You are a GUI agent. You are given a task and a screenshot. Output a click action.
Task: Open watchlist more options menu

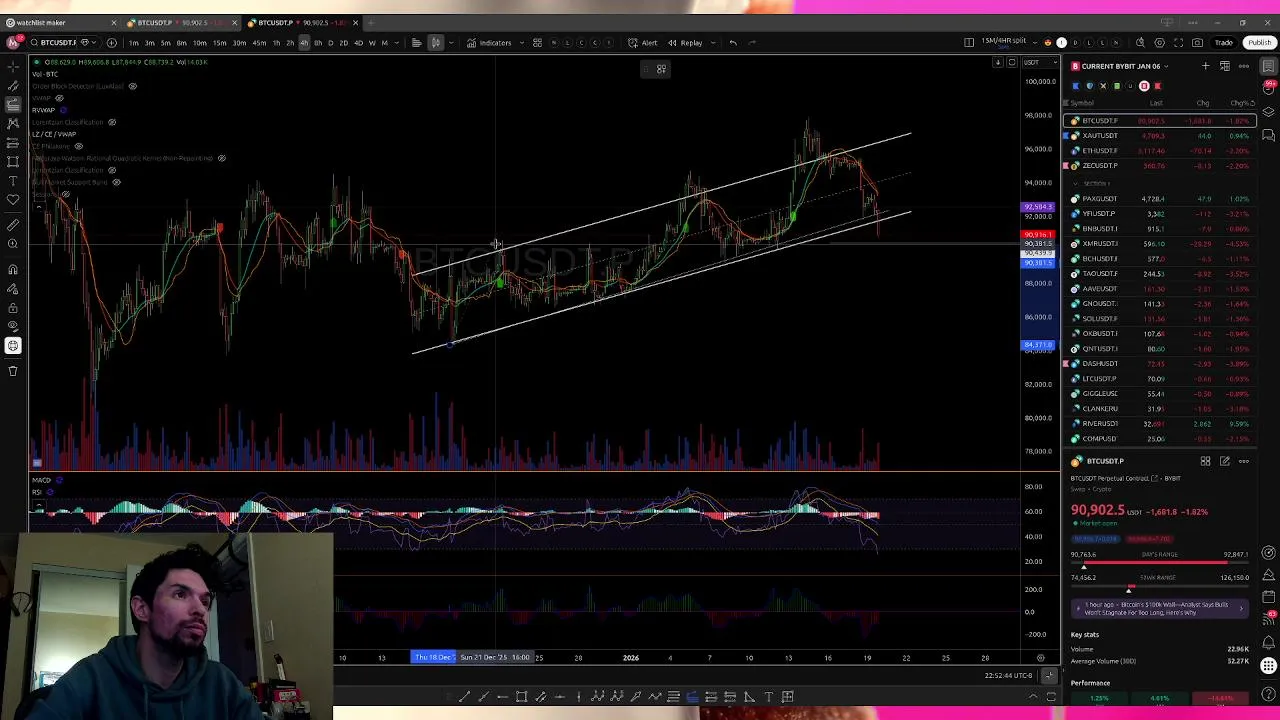click(1244, 66)
